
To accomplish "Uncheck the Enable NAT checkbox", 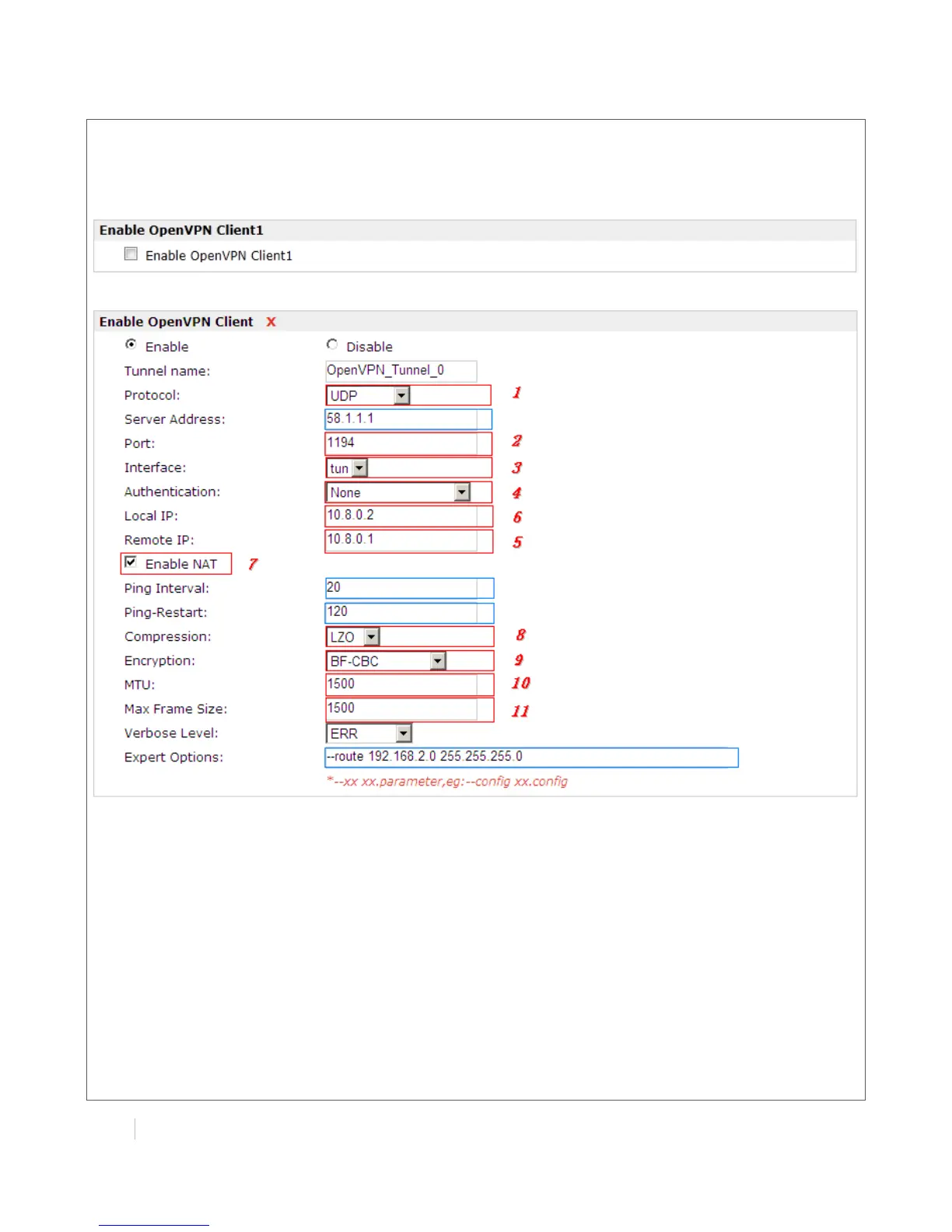I will tap(131, 562).
